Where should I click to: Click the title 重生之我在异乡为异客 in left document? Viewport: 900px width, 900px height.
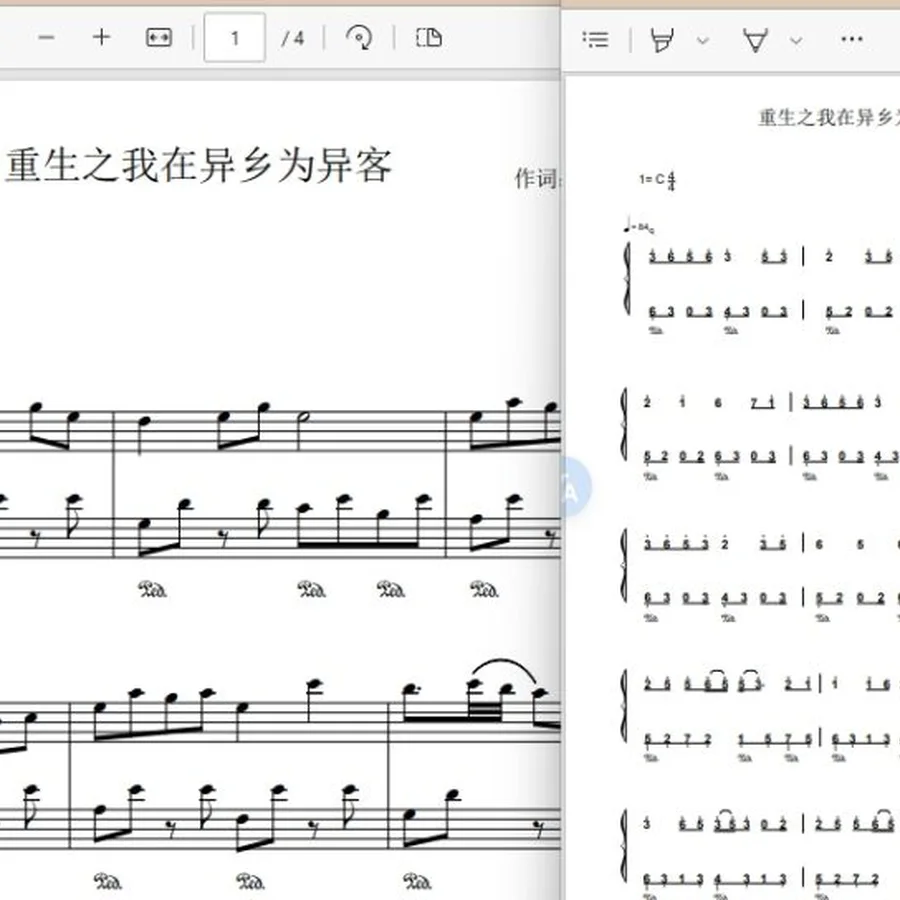coord(199,165)
